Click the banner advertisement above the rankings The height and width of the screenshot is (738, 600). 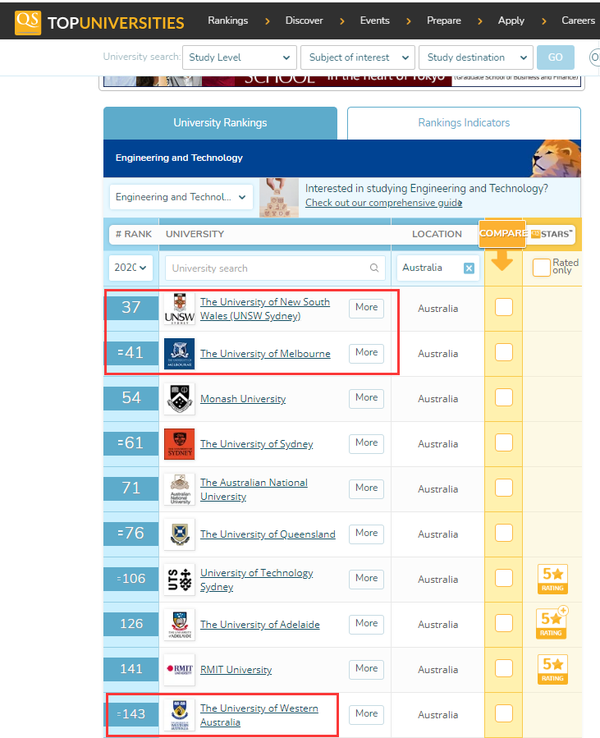342,81
